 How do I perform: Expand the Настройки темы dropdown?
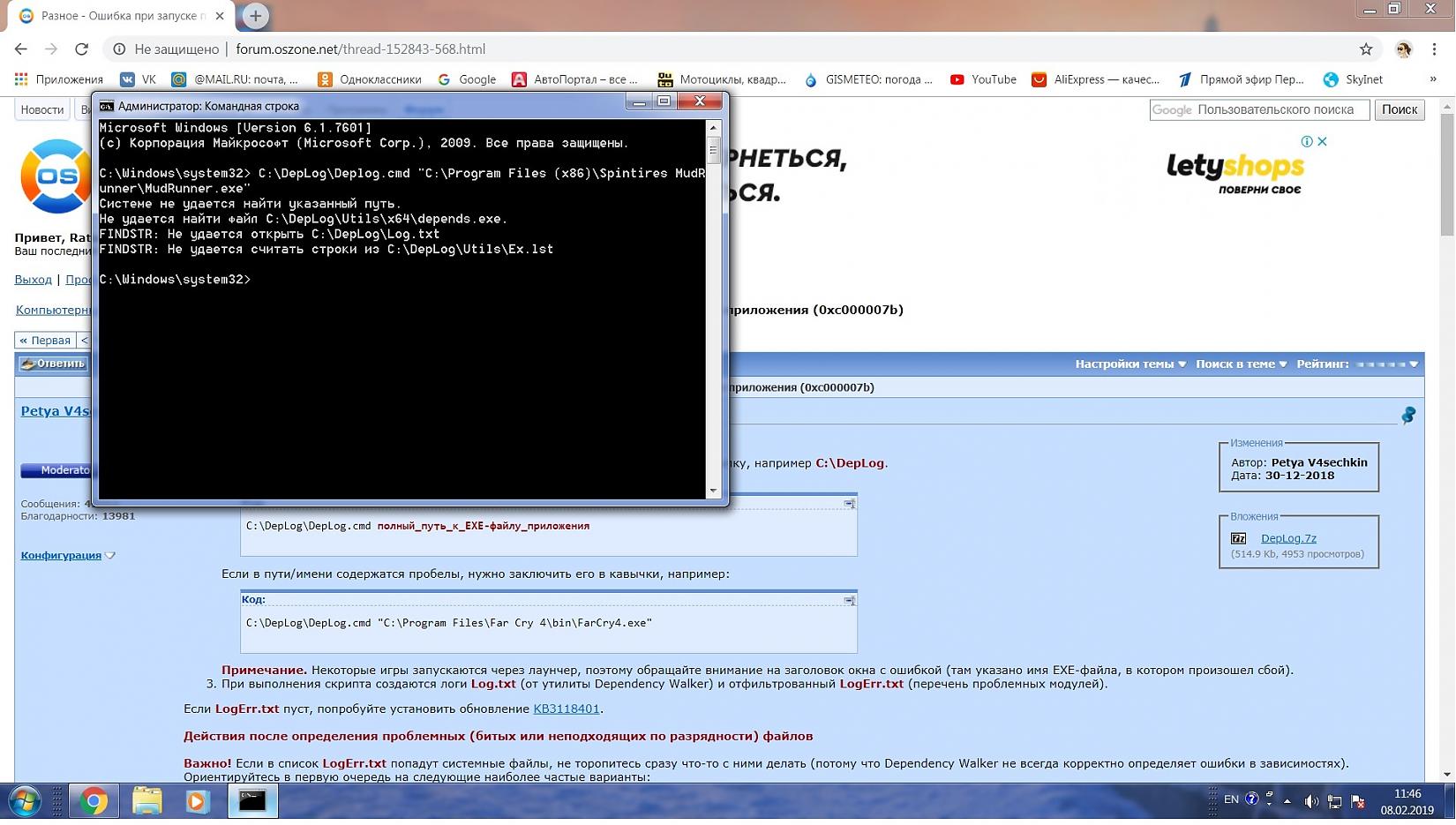(x=1130, y=364)
